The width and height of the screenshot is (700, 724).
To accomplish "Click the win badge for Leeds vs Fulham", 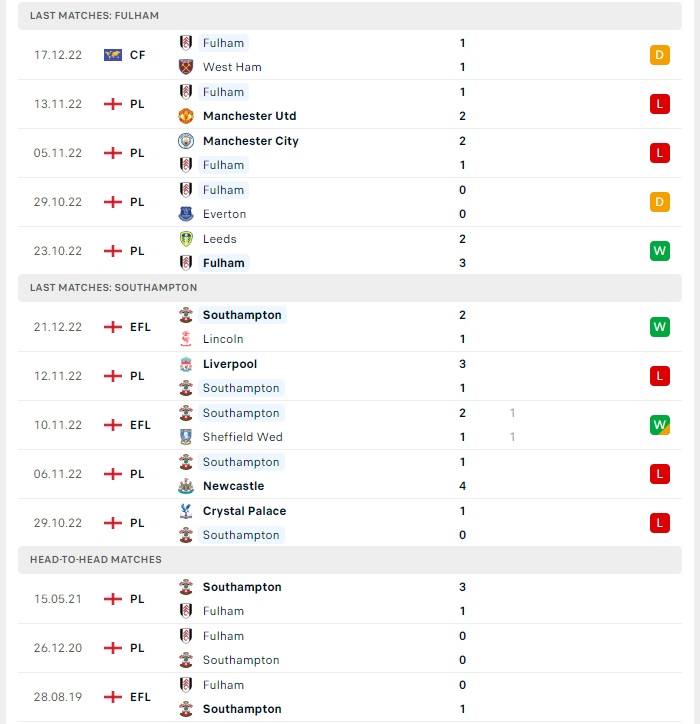I will 659,251.
